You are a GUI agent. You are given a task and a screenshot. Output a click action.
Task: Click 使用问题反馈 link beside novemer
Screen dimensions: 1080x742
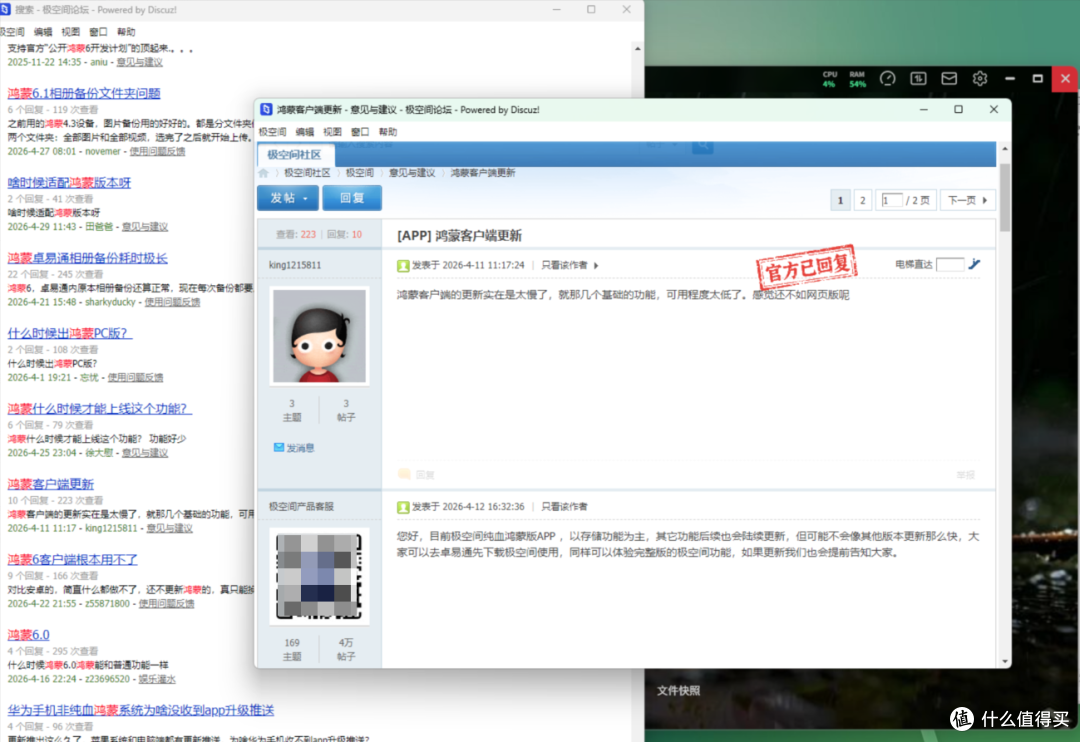point(157,152)
